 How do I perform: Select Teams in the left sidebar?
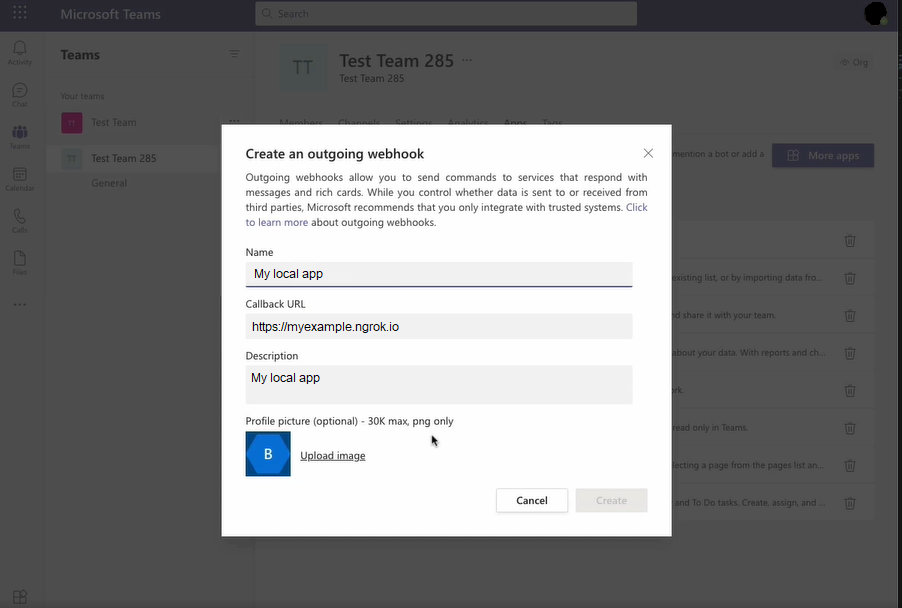(x=20, y=137)
